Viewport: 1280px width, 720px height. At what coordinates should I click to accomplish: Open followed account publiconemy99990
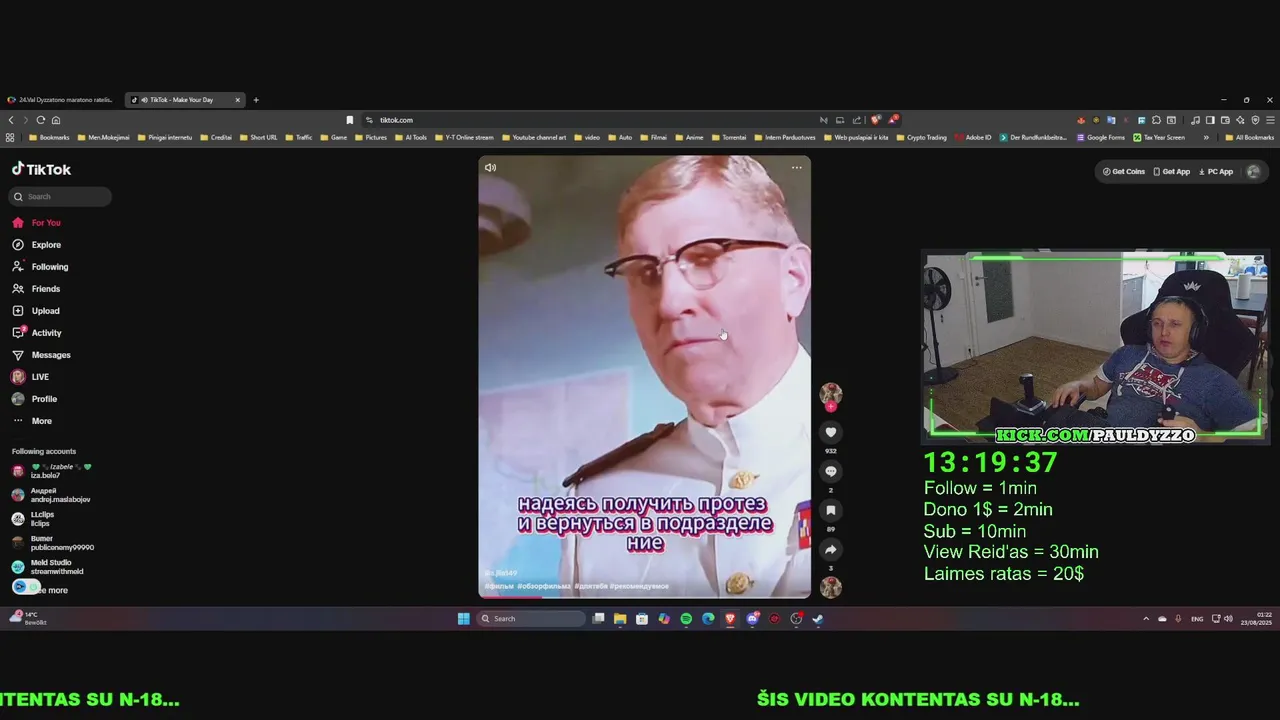click(x=55, y=543)
